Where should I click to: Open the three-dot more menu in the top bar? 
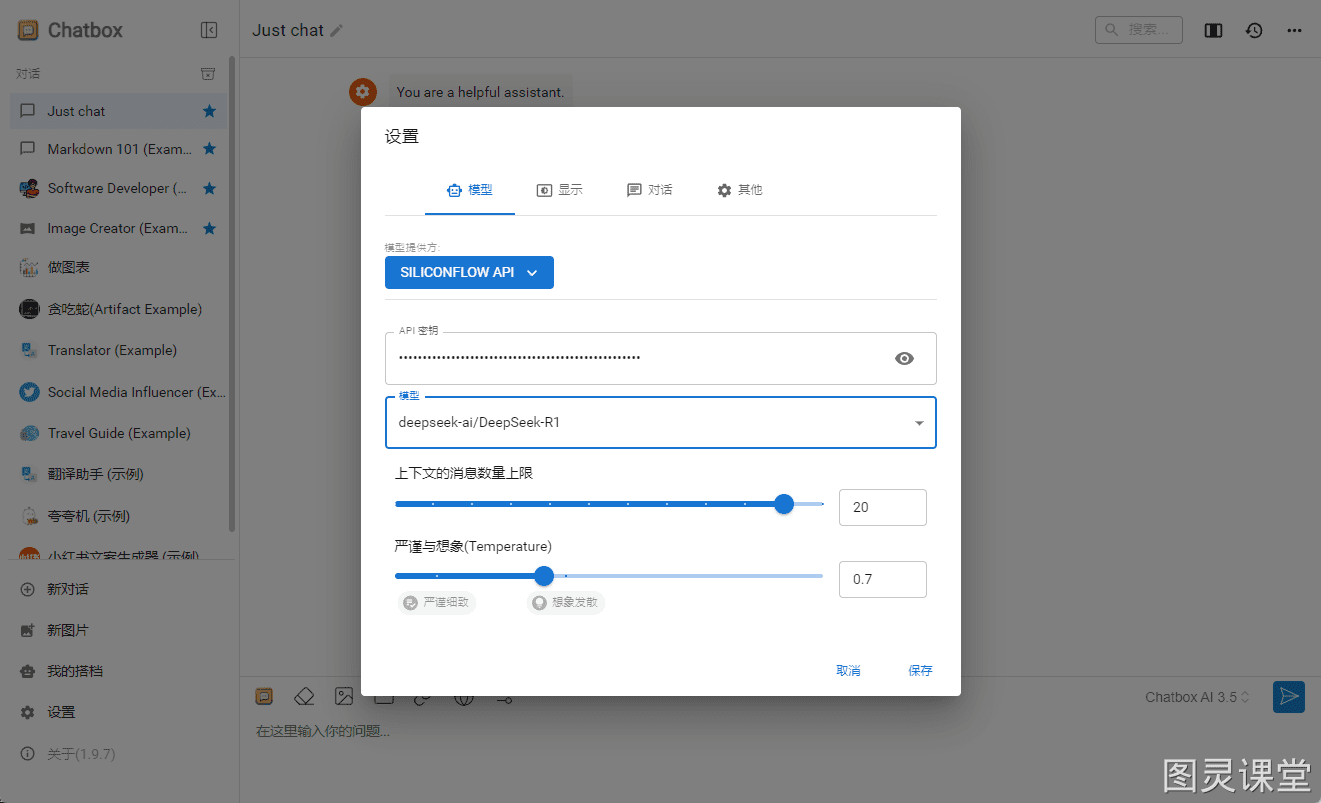[x=1294, y=30]
